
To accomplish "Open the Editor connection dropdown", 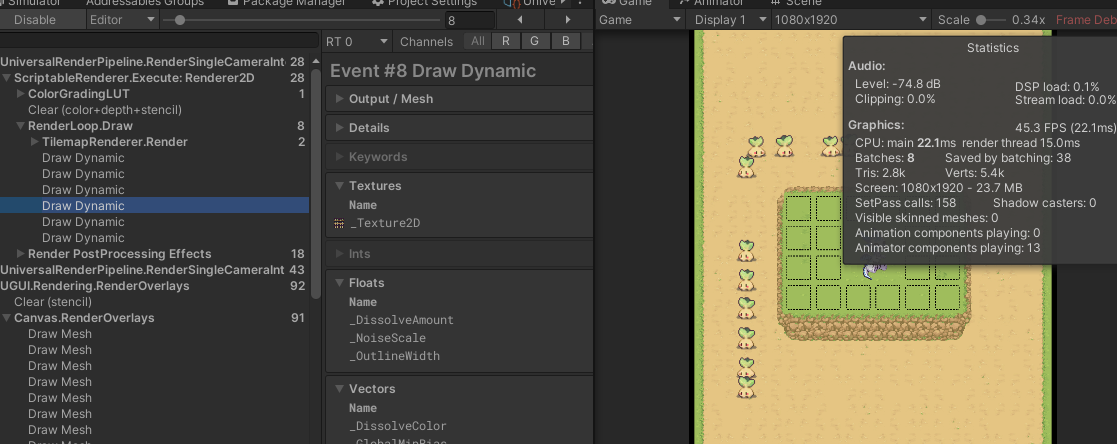I will click(x=123, y=20).
